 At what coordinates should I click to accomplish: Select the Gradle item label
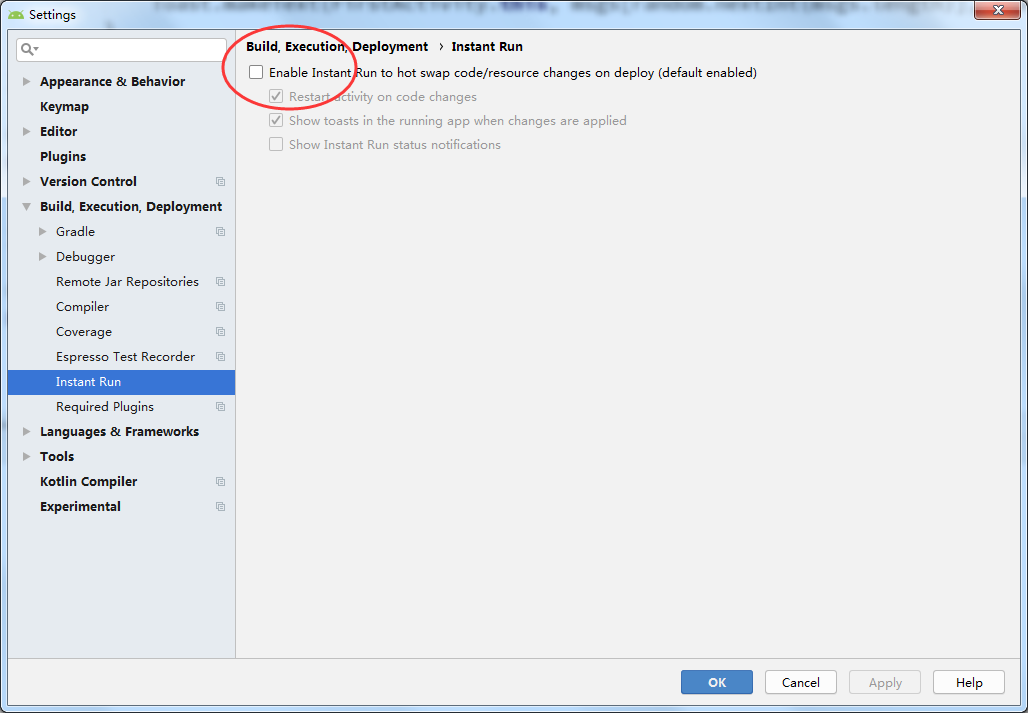75,231
